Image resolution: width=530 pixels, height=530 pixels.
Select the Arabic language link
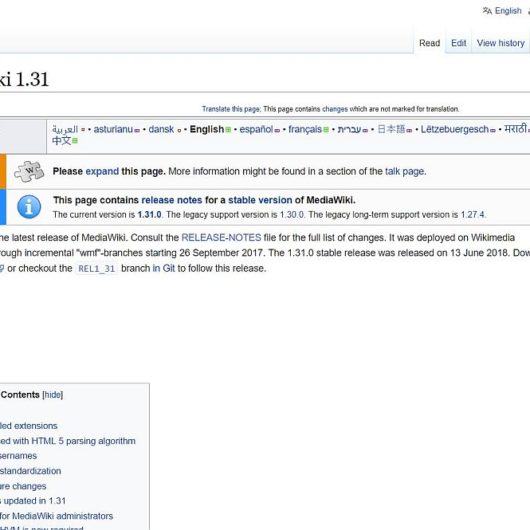[x=65, y=129]
